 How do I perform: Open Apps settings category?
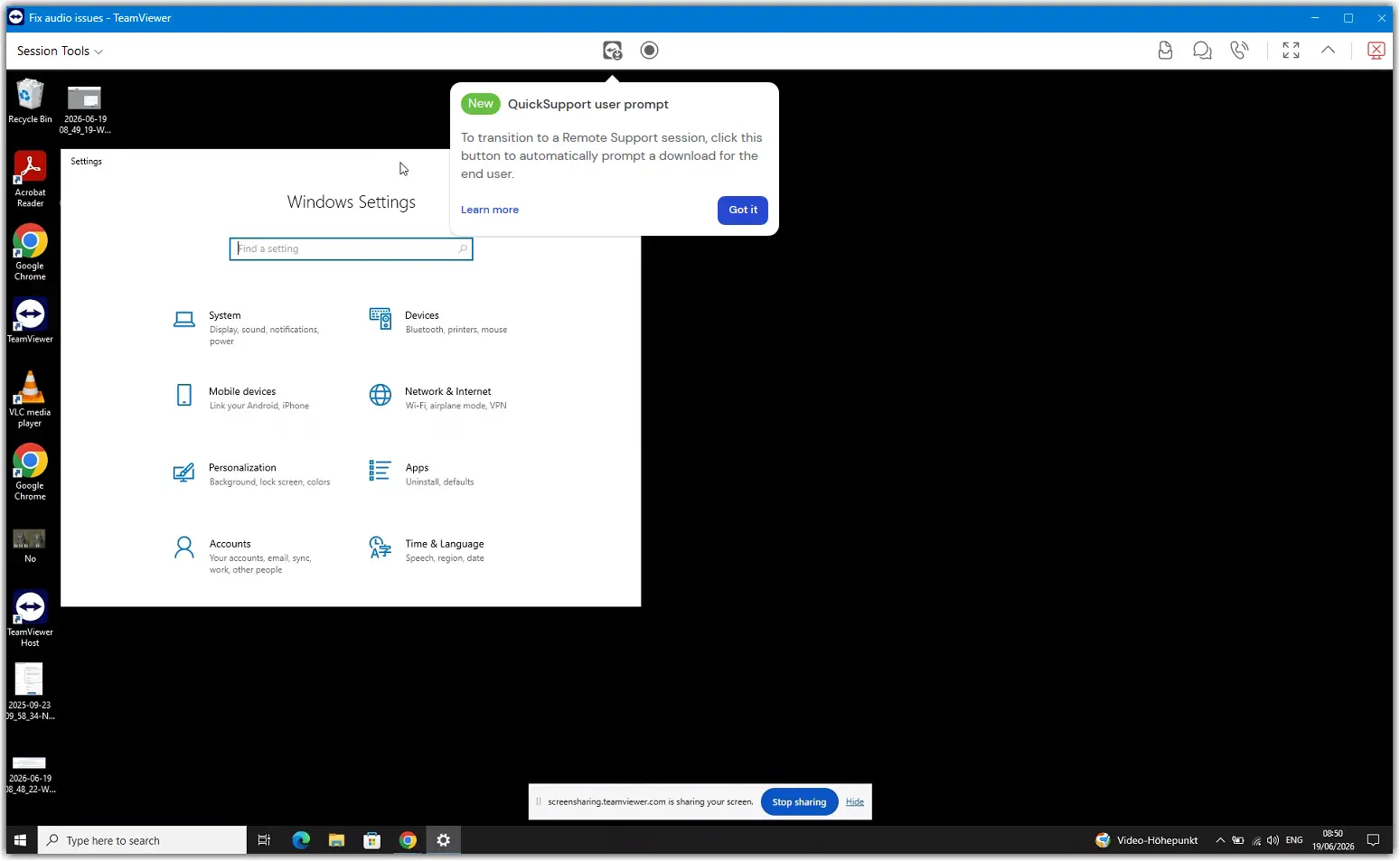[x=422, y=474]
